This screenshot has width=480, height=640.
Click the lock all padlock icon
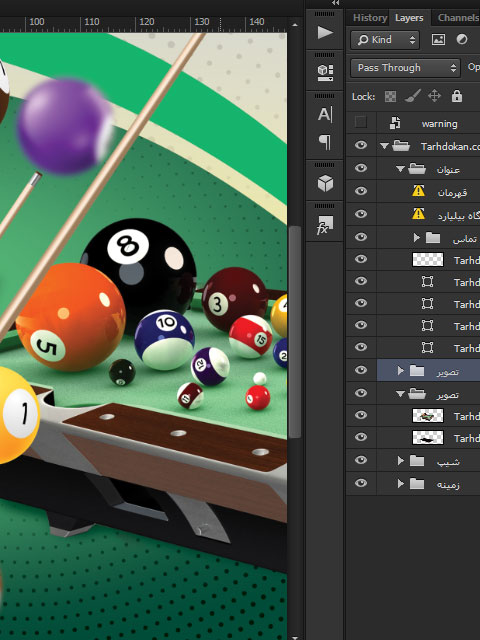pos(457,96)
